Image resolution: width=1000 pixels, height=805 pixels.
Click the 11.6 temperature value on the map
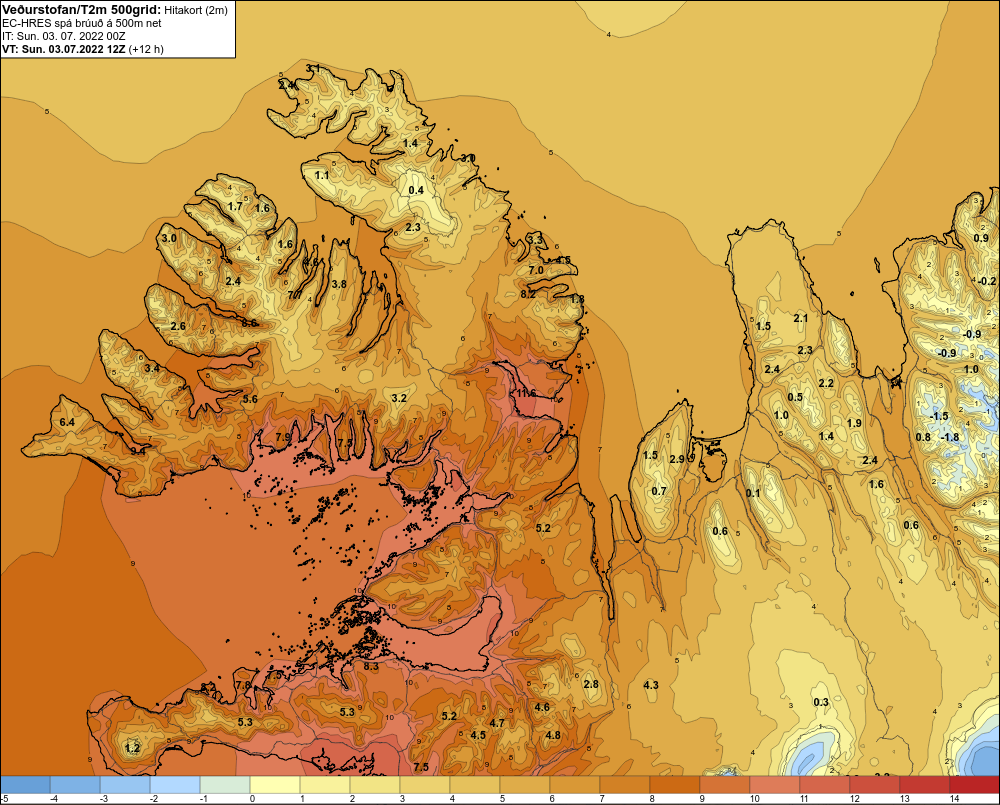[x=527, y=393]
